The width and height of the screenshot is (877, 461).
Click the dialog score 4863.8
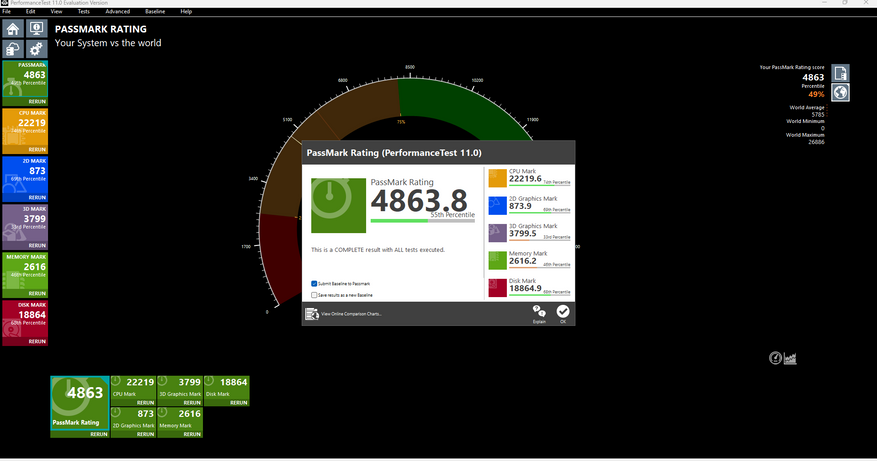419,200
